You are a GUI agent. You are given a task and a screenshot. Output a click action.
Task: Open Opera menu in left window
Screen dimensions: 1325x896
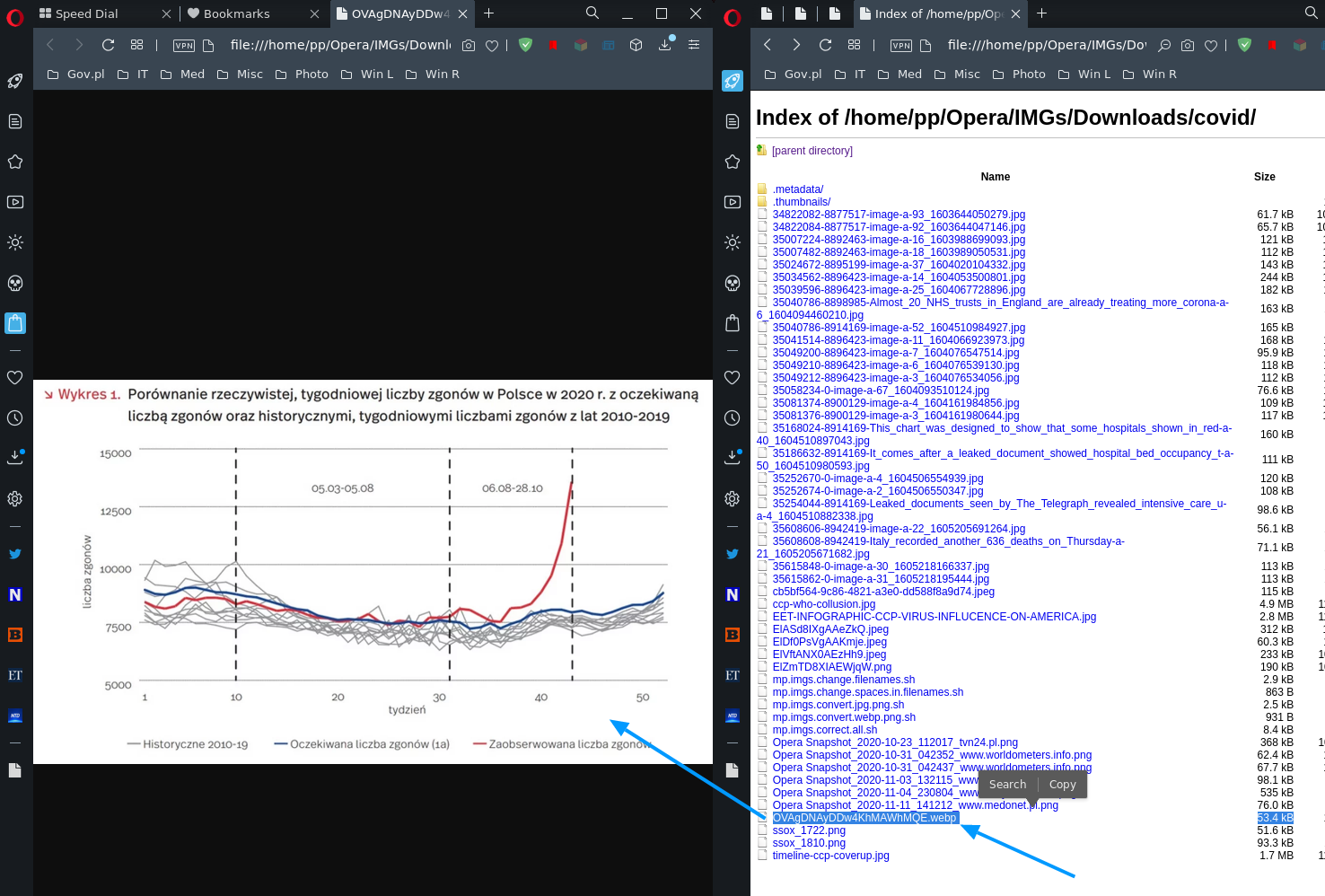coord(14,17)
